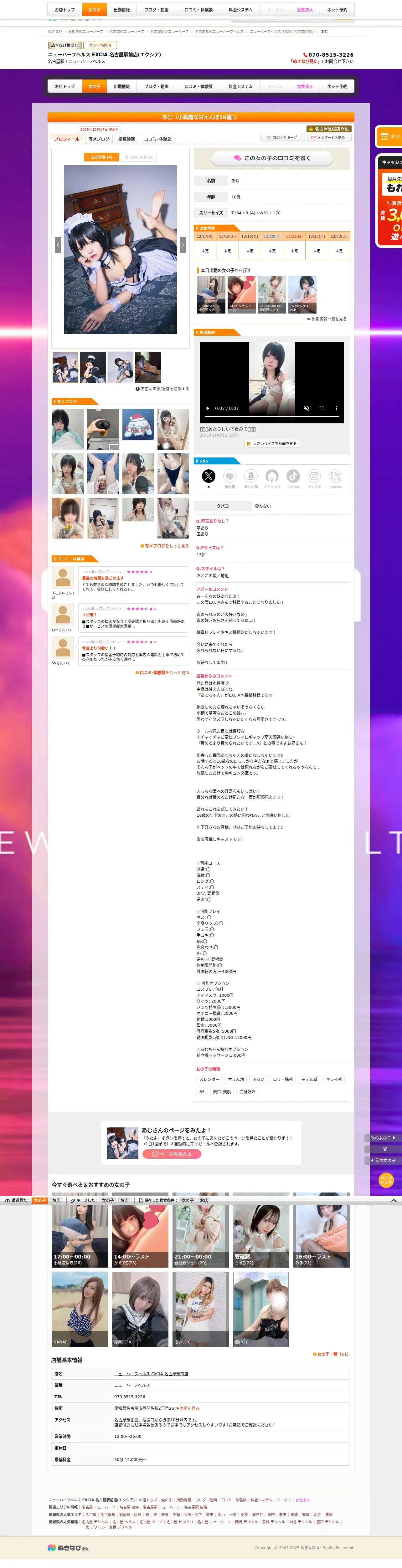
Task: Open the ニューハーフヘルス EXCIA 名古屋駅前店 store name link
Action: (151, 1374)
